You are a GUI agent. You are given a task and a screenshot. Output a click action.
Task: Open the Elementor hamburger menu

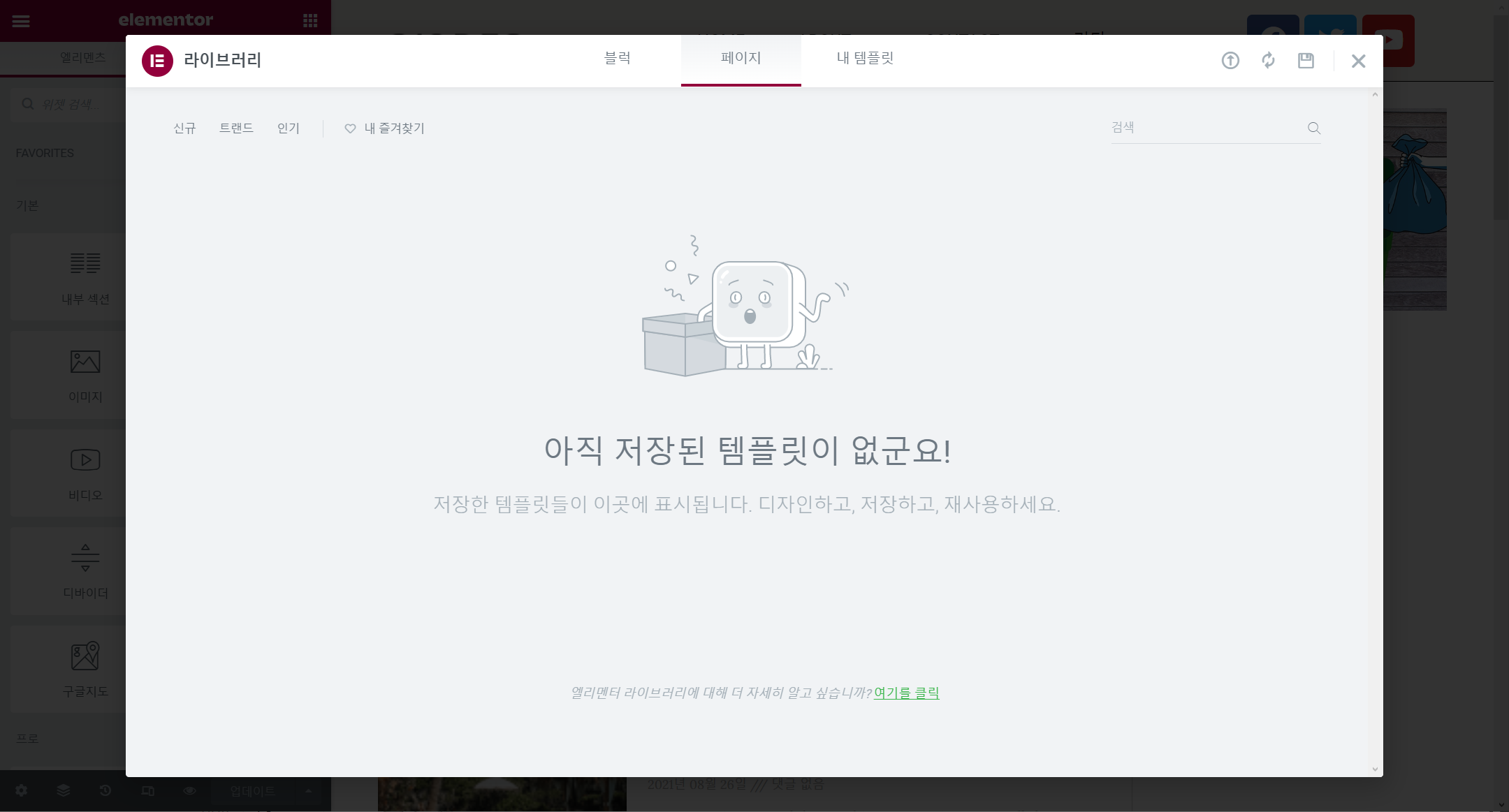coord(21,20)
